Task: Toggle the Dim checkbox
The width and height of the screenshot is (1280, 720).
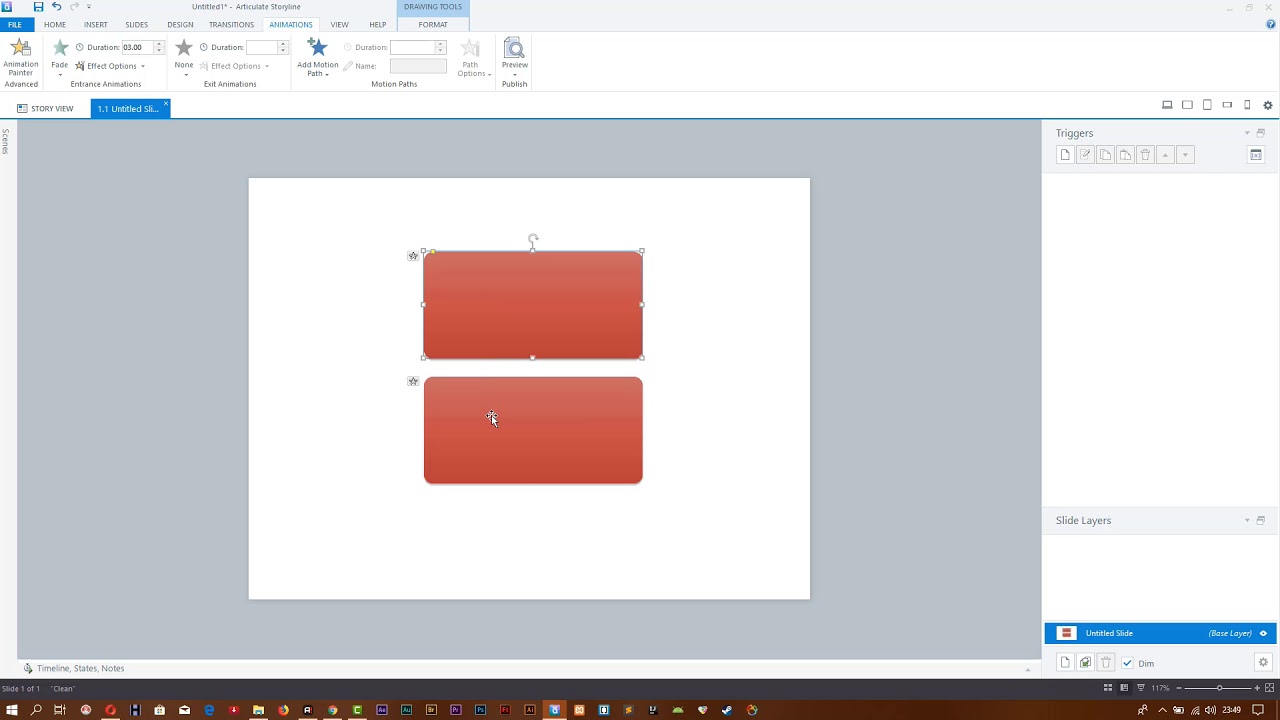Action: pos(1127,663)
